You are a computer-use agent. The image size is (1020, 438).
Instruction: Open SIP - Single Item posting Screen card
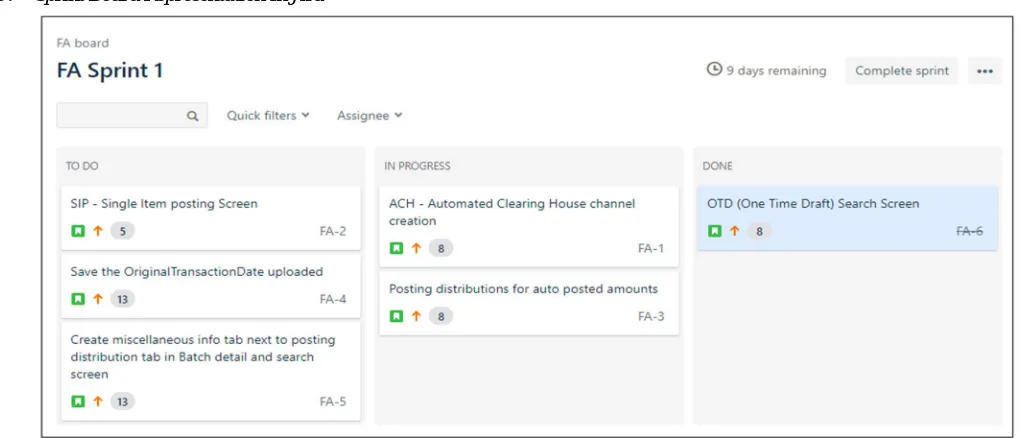211,218
